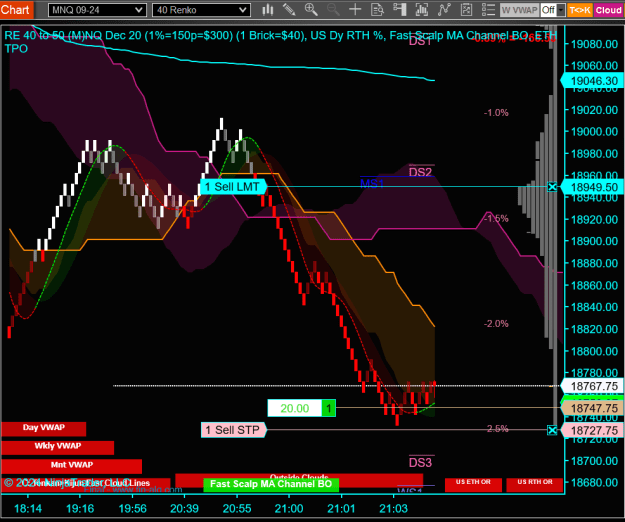The image size is (625, 522).
Task: Click the 18:14 time axis label
Action: (28, 508)
